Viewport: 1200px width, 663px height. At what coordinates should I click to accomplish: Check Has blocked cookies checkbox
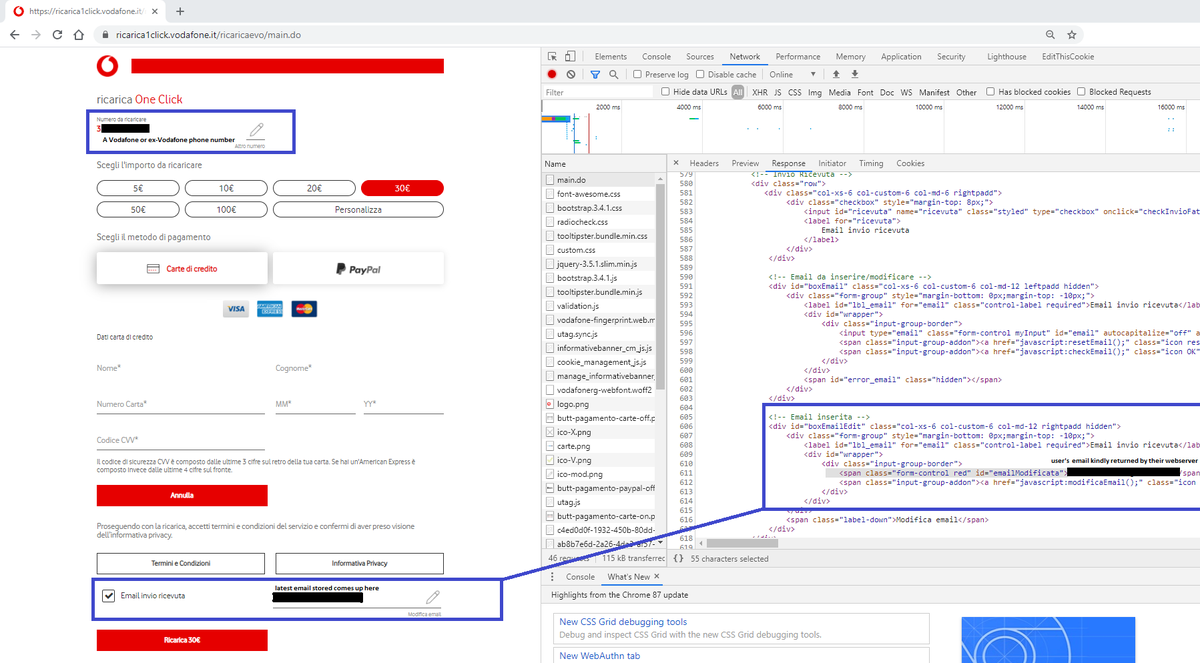(x=990, y=92)
